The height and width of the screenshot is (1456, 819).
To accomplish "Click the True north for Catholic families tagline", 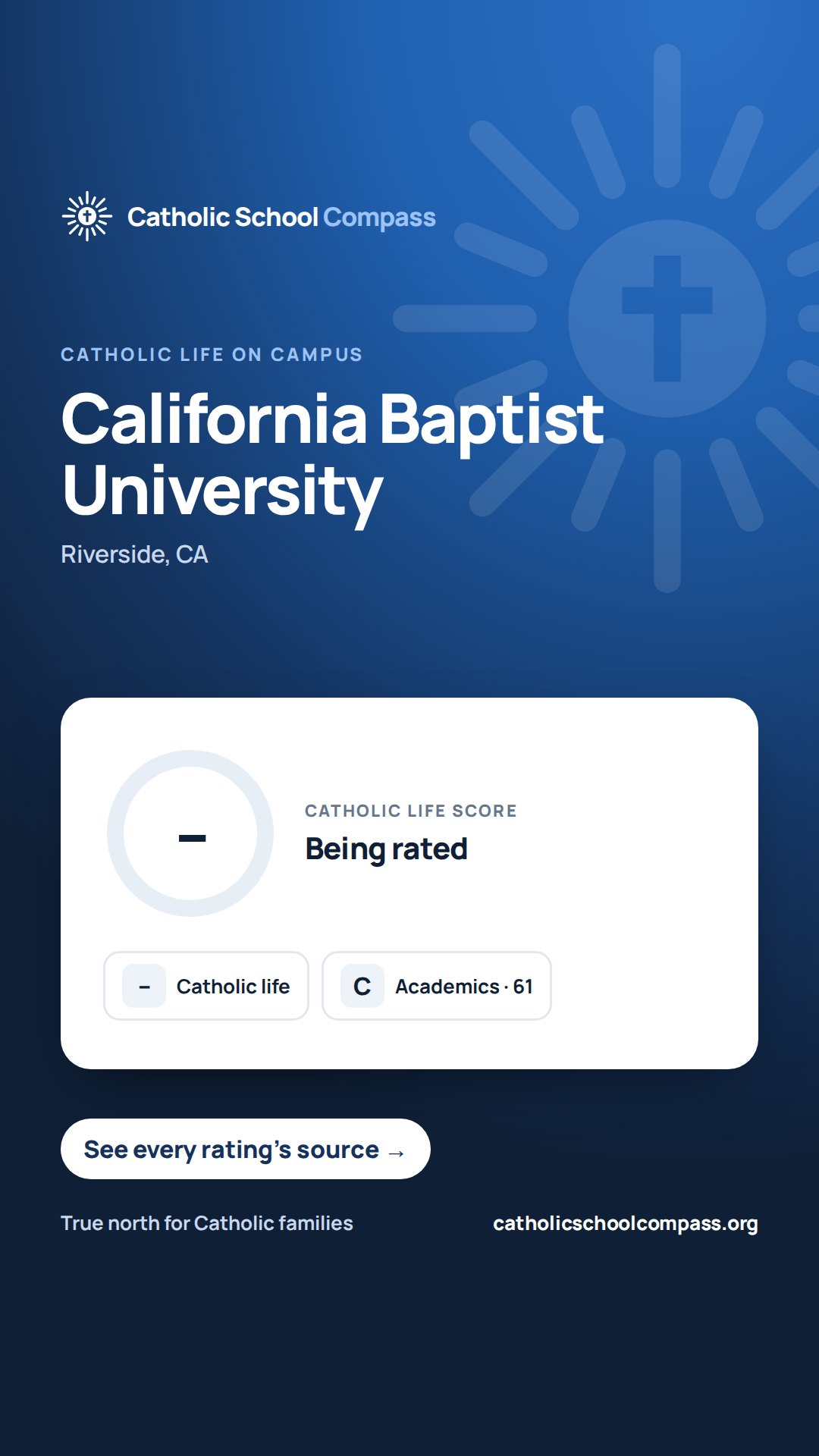I will (207, 1223).
